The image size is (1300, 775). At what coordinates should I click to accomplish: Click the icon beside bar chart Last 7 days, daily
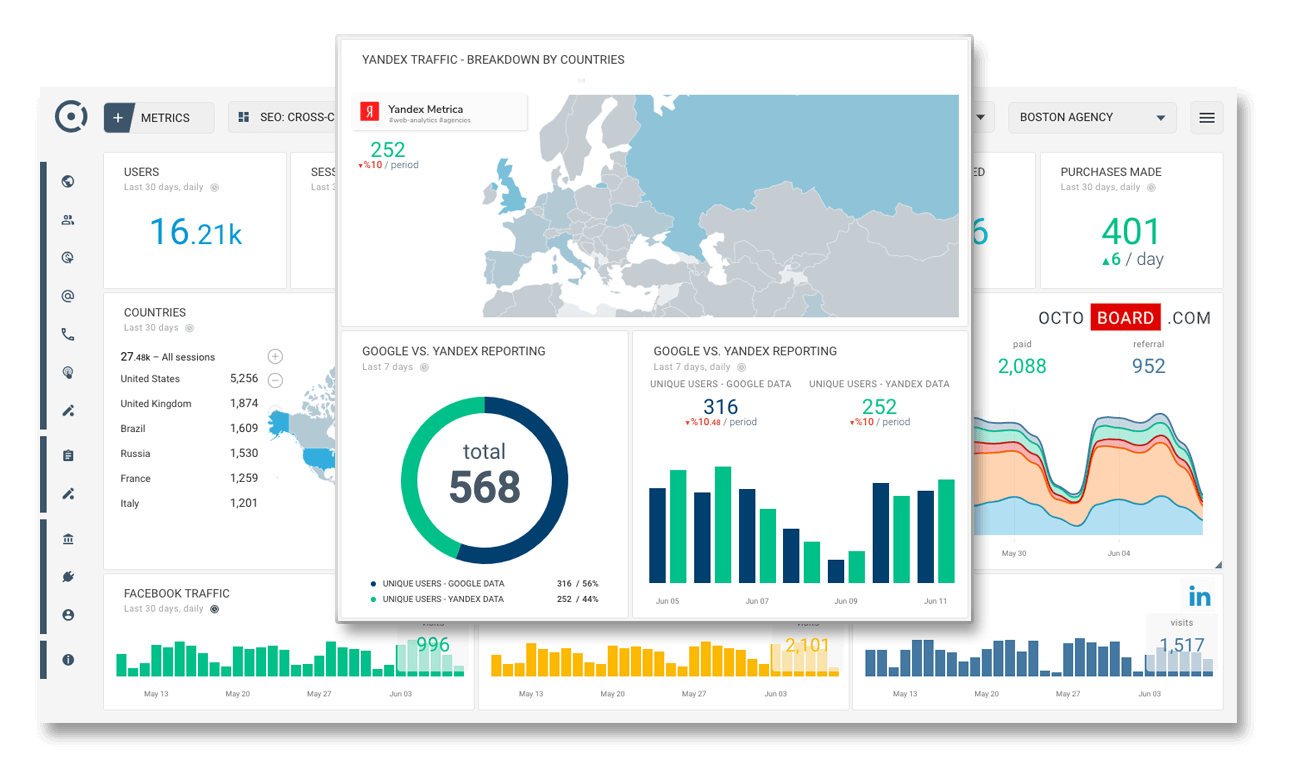tap(743, 368)
